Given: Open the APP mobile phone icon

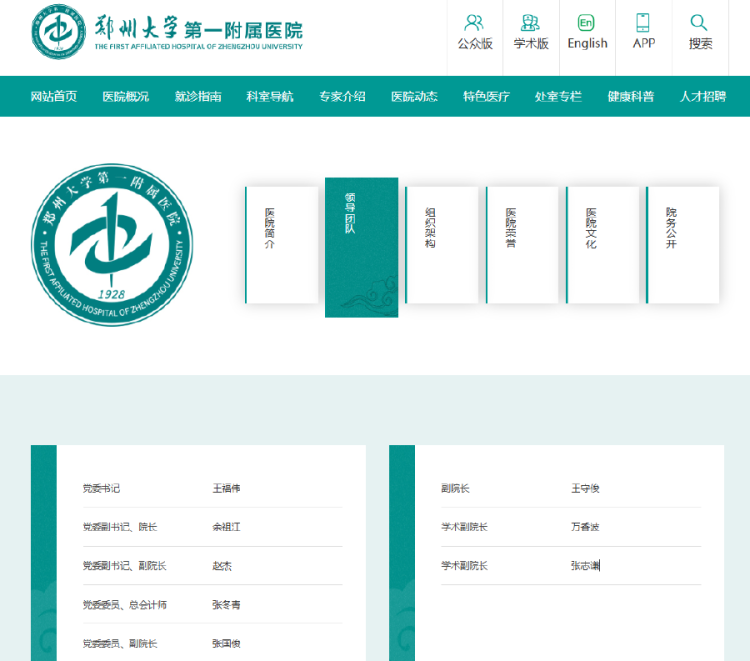Looking at the screenshot, I should (x=643, y=23).
